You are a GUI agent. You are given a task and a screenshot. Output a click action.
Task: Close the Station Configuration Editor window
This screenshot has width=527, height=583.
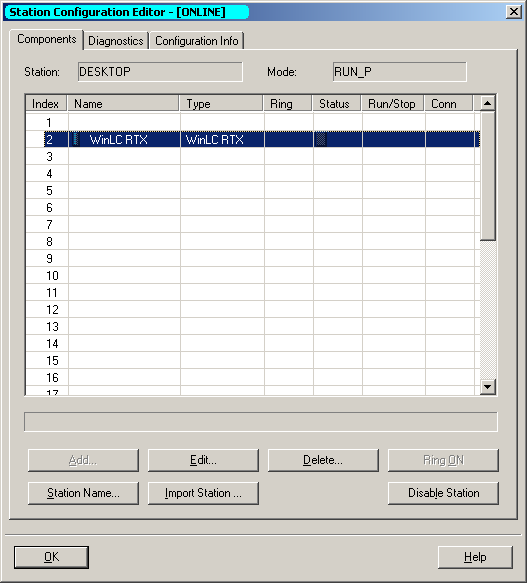click(x=514, y=12)
